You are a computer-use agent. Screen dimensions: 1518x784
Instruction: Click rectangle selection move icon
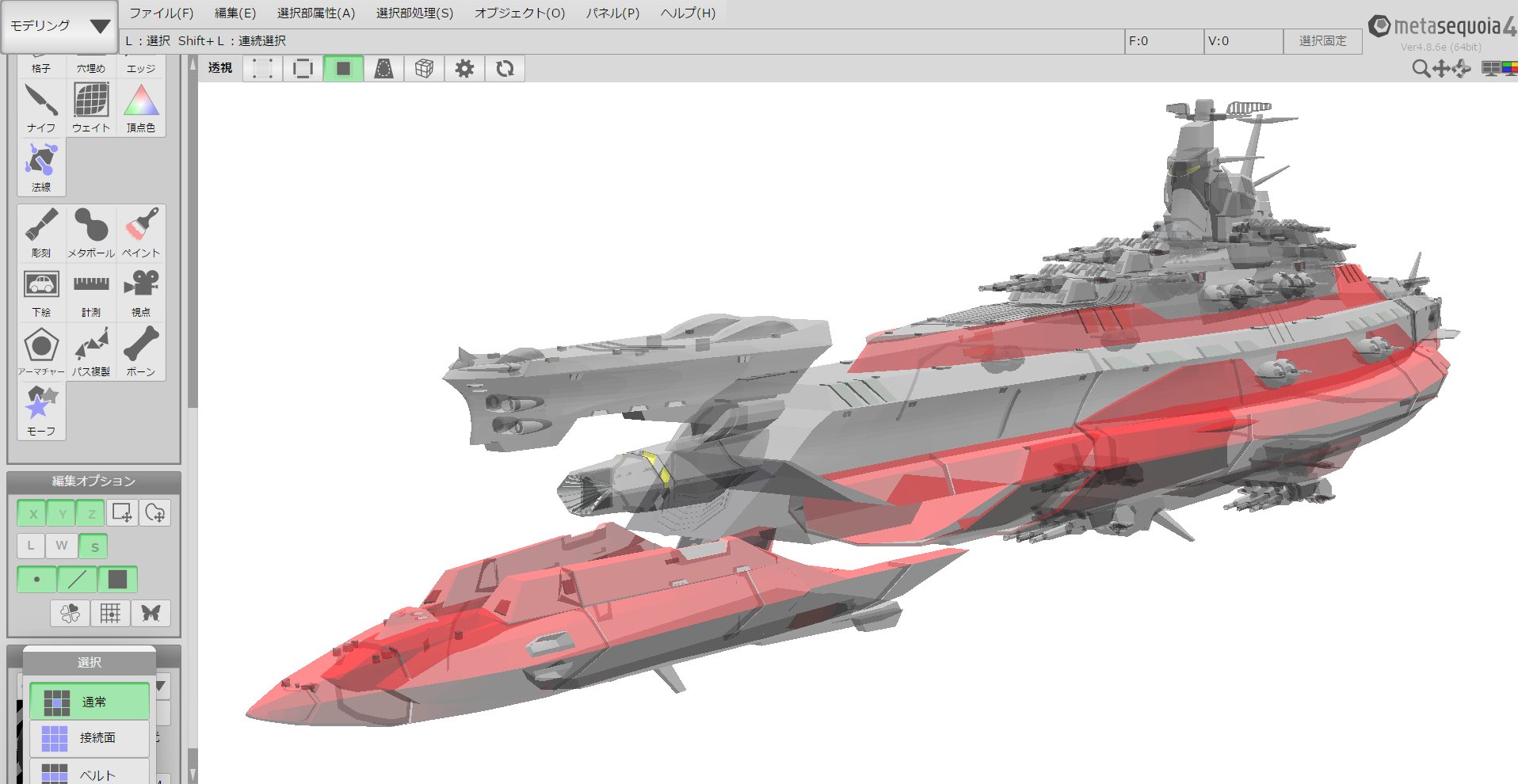pos(122,513)
